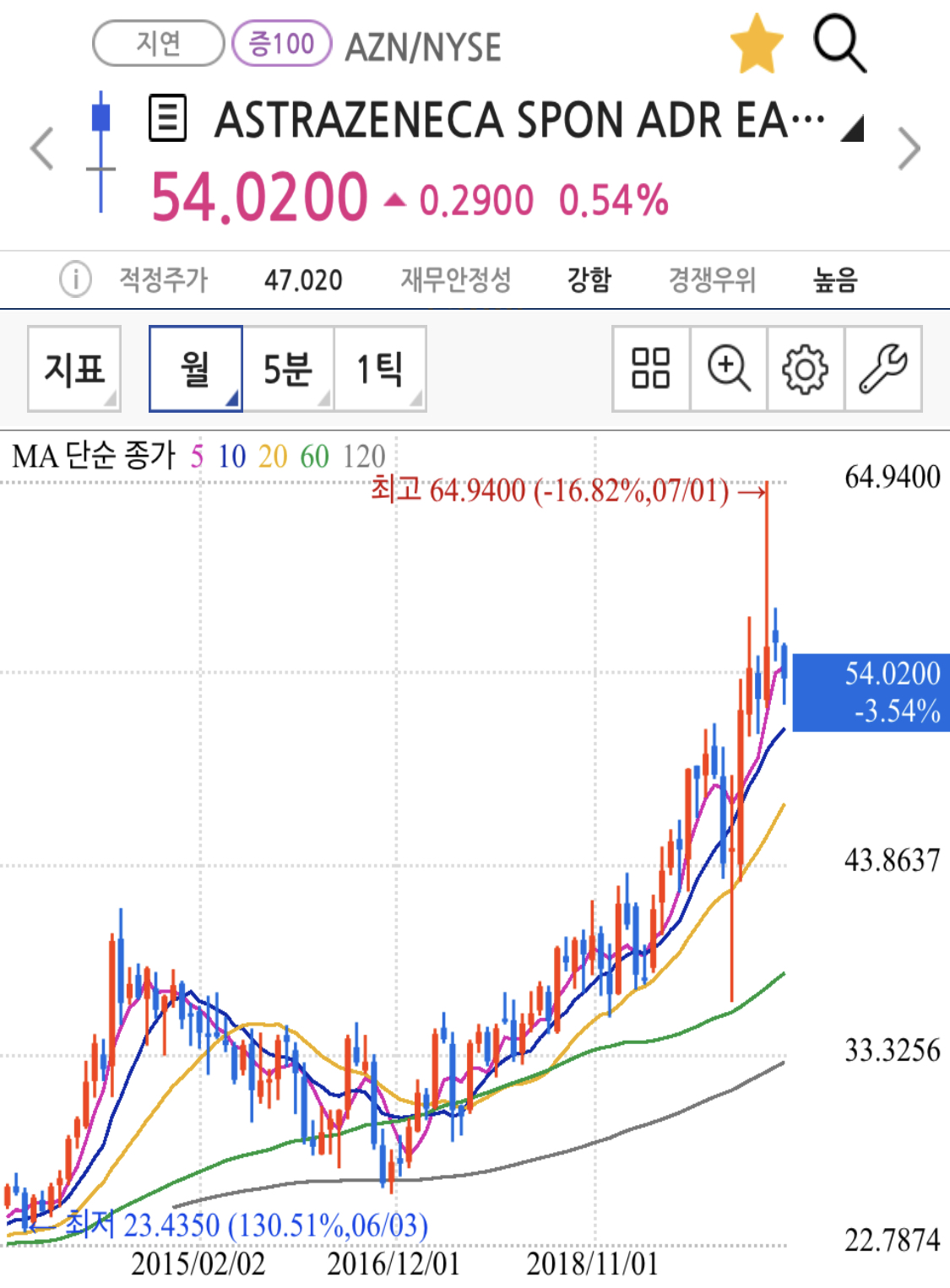Select the 월 monthly period button
Viewport: 950px width, 1288px height.
coord(196,369)
